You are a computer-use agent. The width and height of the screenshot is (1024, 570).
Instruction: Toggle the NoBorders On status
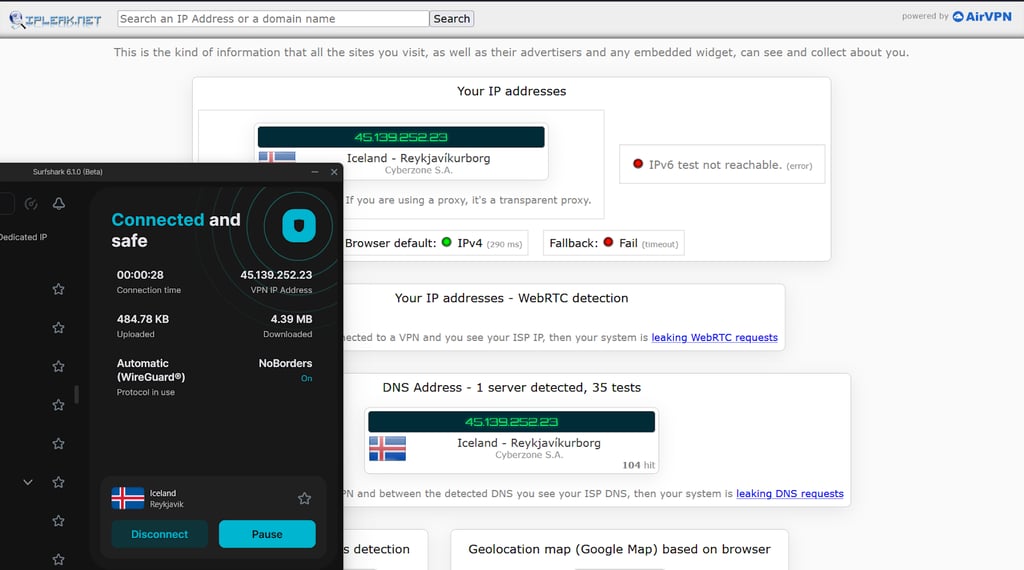click(306, 379)
